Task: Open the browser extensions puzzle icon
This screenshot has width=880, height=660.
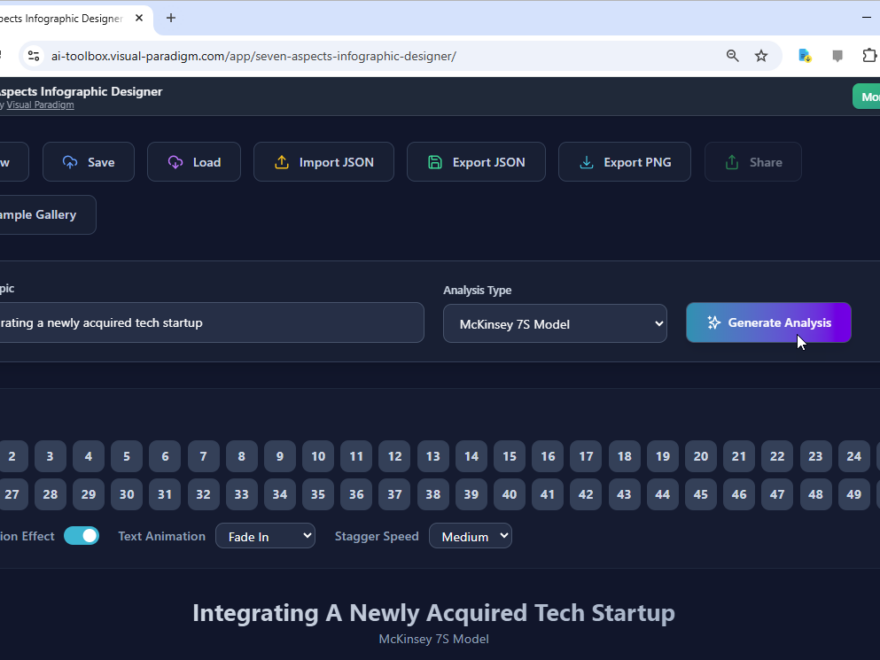Action: (x=868, y=56)
